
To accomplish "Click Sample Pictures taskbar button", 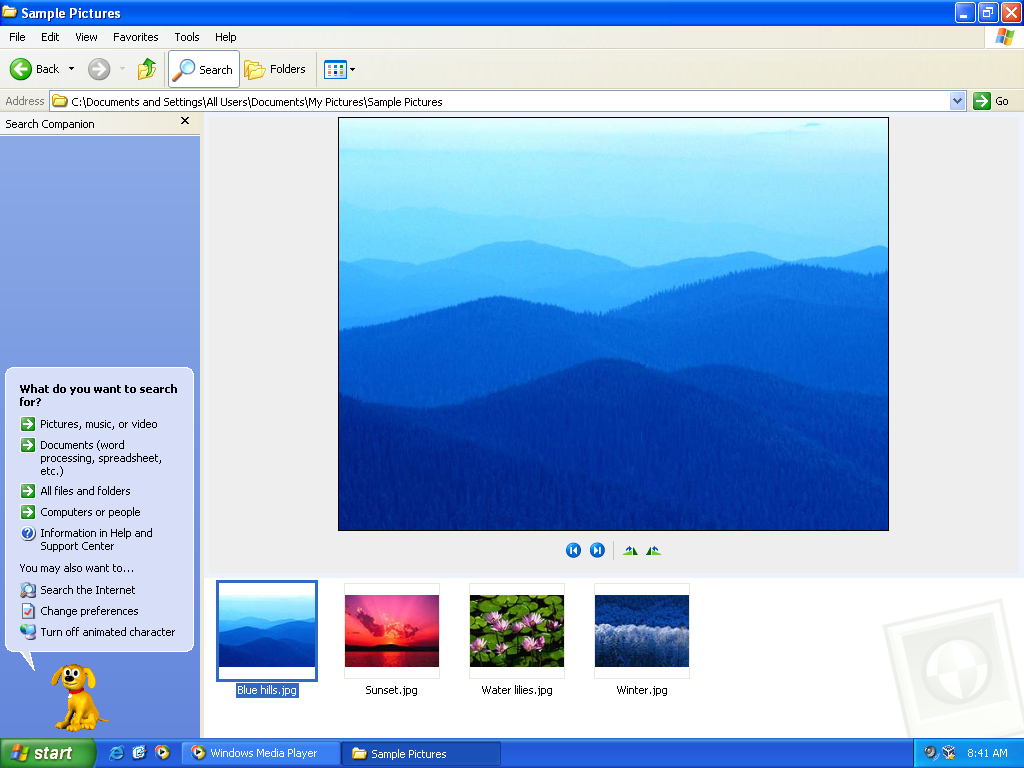I will [422, 754].
